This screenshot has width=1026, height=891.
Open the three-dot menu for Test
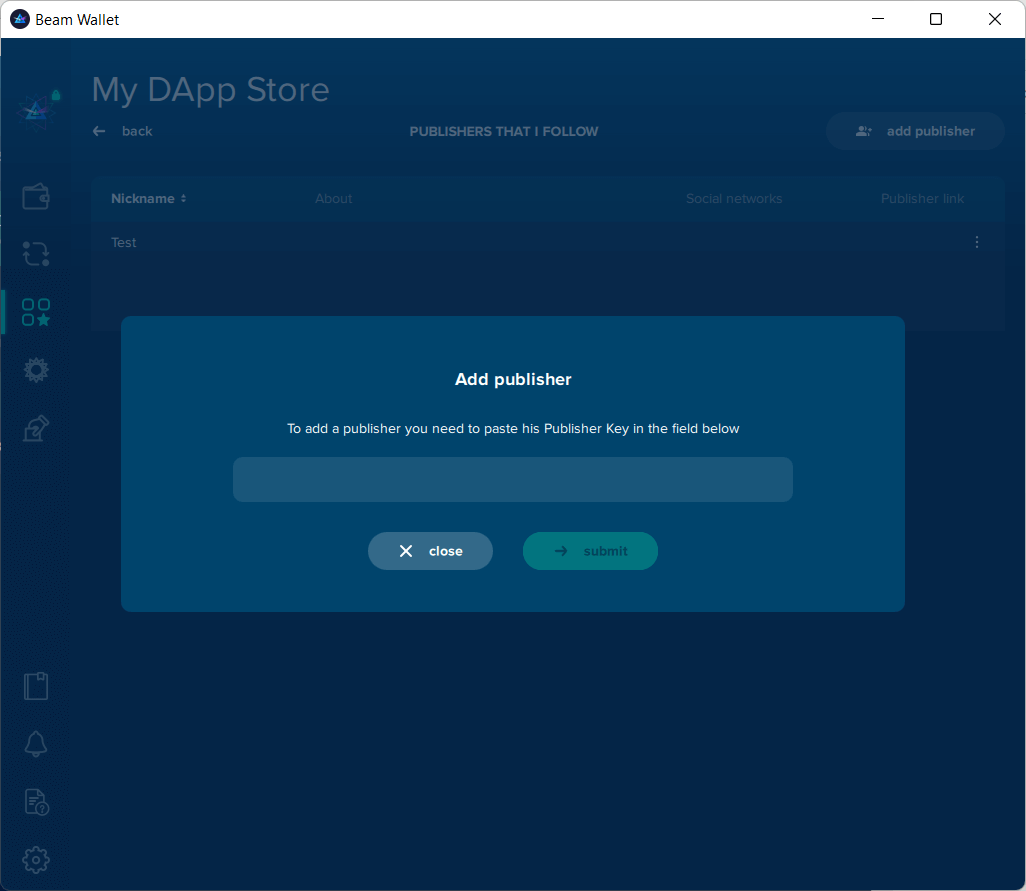click(976, 242)
